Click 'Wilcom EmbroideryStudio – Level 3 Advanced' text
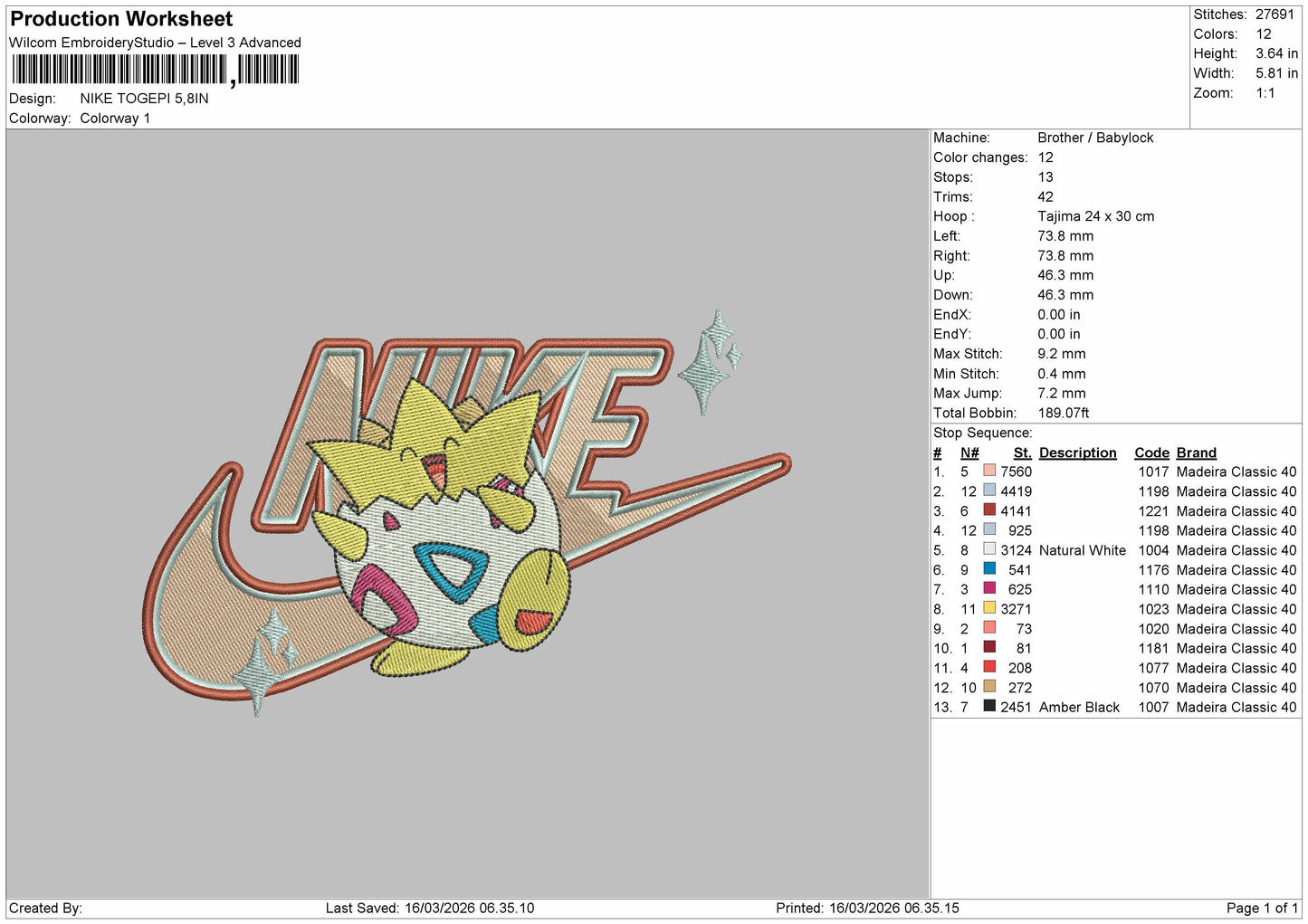 [155, 43]
